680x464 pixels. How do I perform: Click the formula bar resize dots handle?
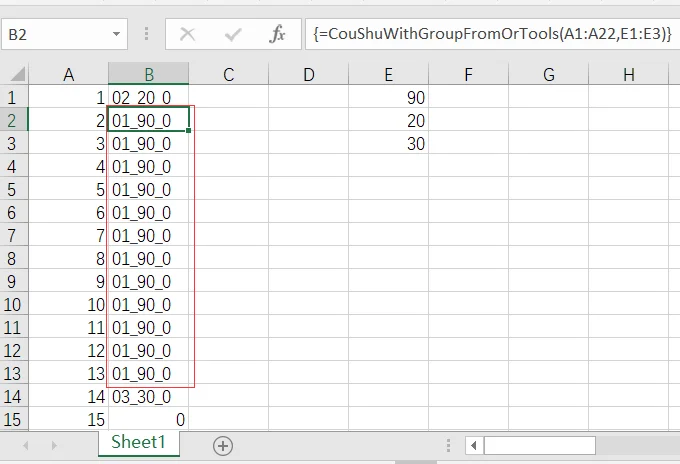147,34
